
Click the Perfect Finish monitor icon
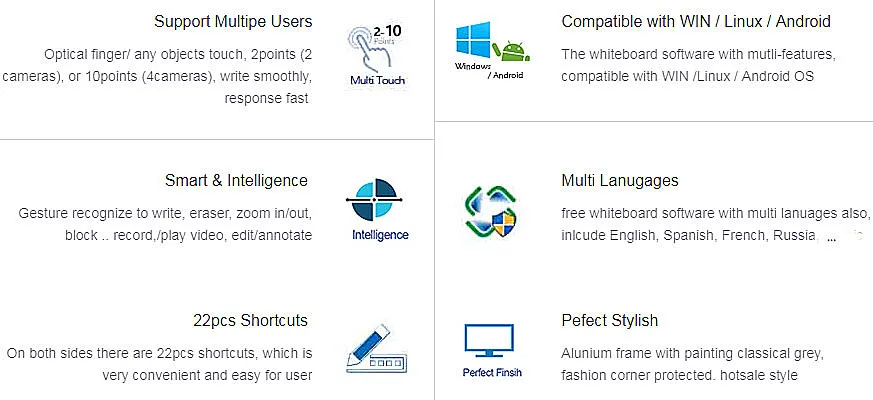490,341
